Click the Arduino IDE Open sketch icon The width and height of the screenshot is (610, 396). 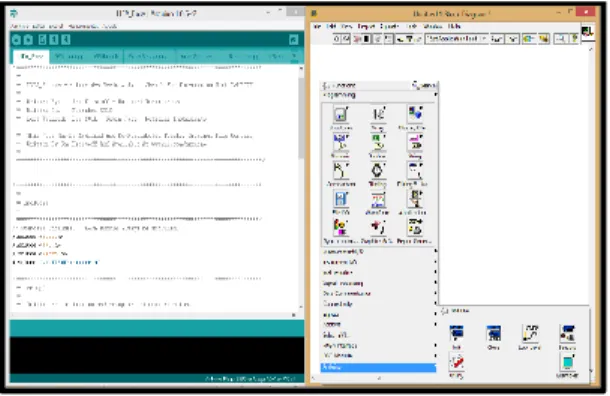(54, 40)
